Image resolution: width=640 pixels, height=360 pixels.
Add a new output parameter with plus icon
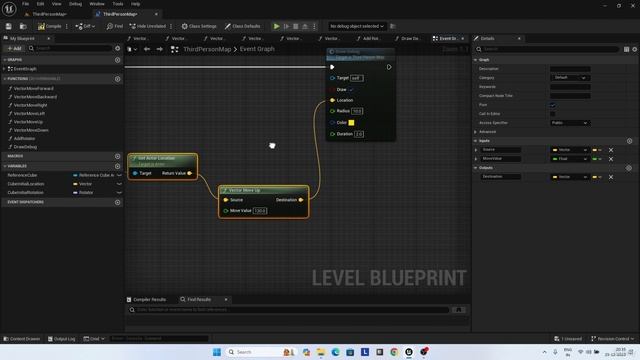click(629, 168)
